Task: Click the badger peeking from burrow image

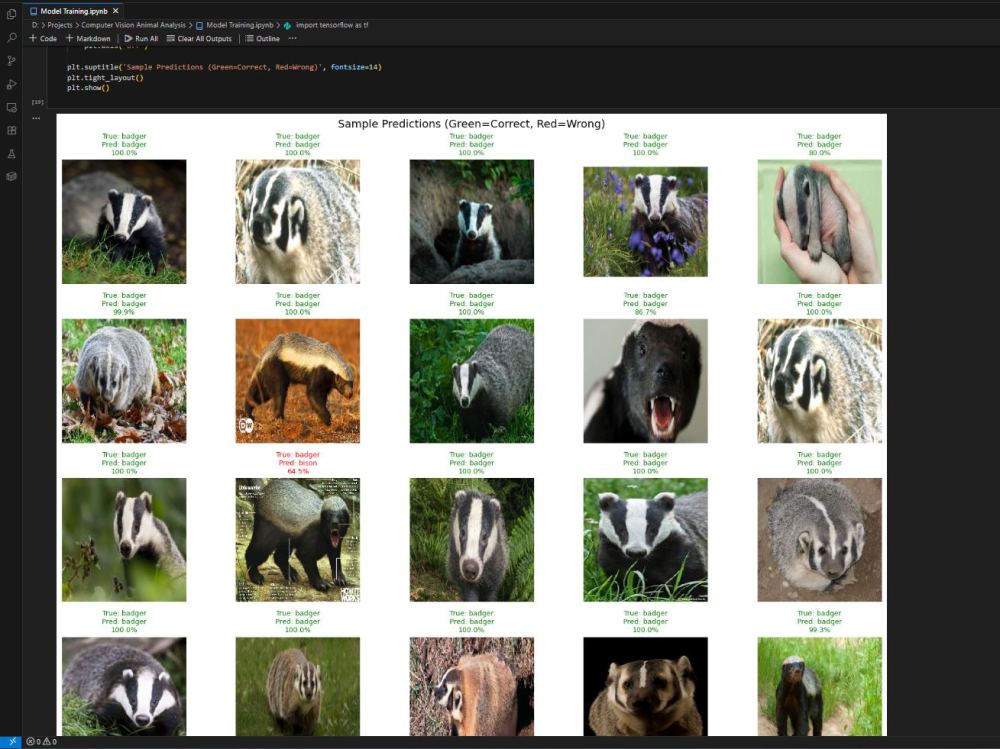Action: pos(472,221)
